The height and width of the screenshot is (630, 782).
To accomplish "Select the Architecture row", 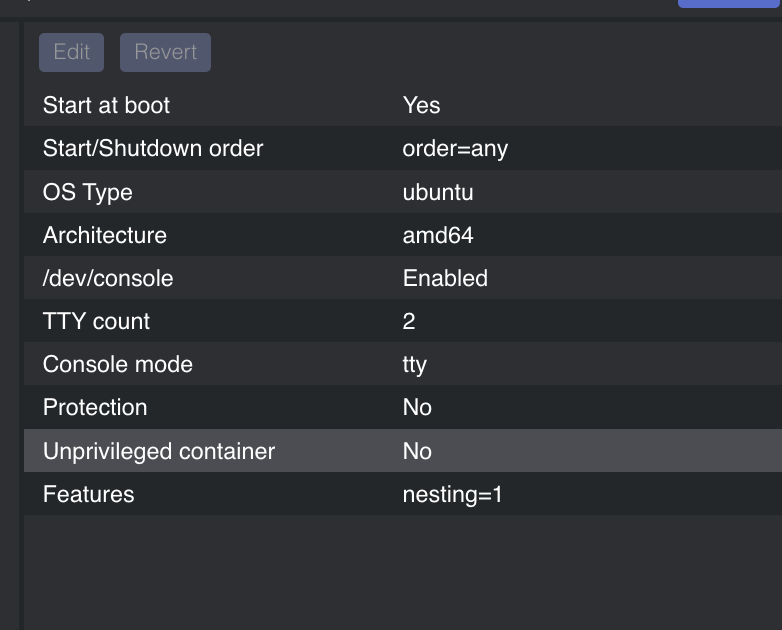I will coord(403,235).
